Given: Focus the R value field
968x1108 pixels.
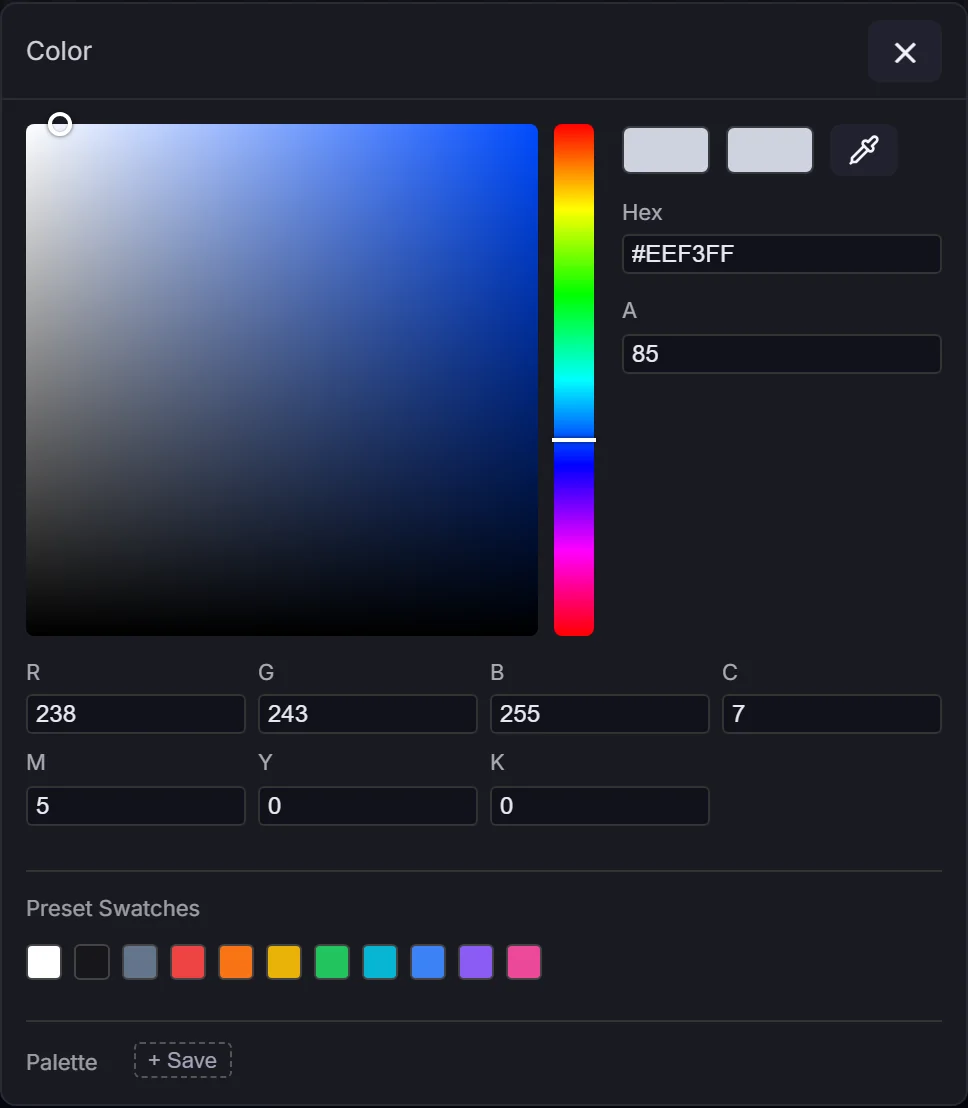Looking at the screenshot, I should [x=136, y=714].
